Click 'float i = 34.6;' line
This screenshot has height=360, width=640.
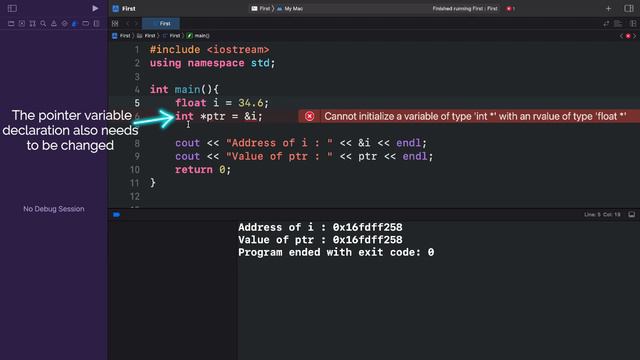tap(222, 103)
